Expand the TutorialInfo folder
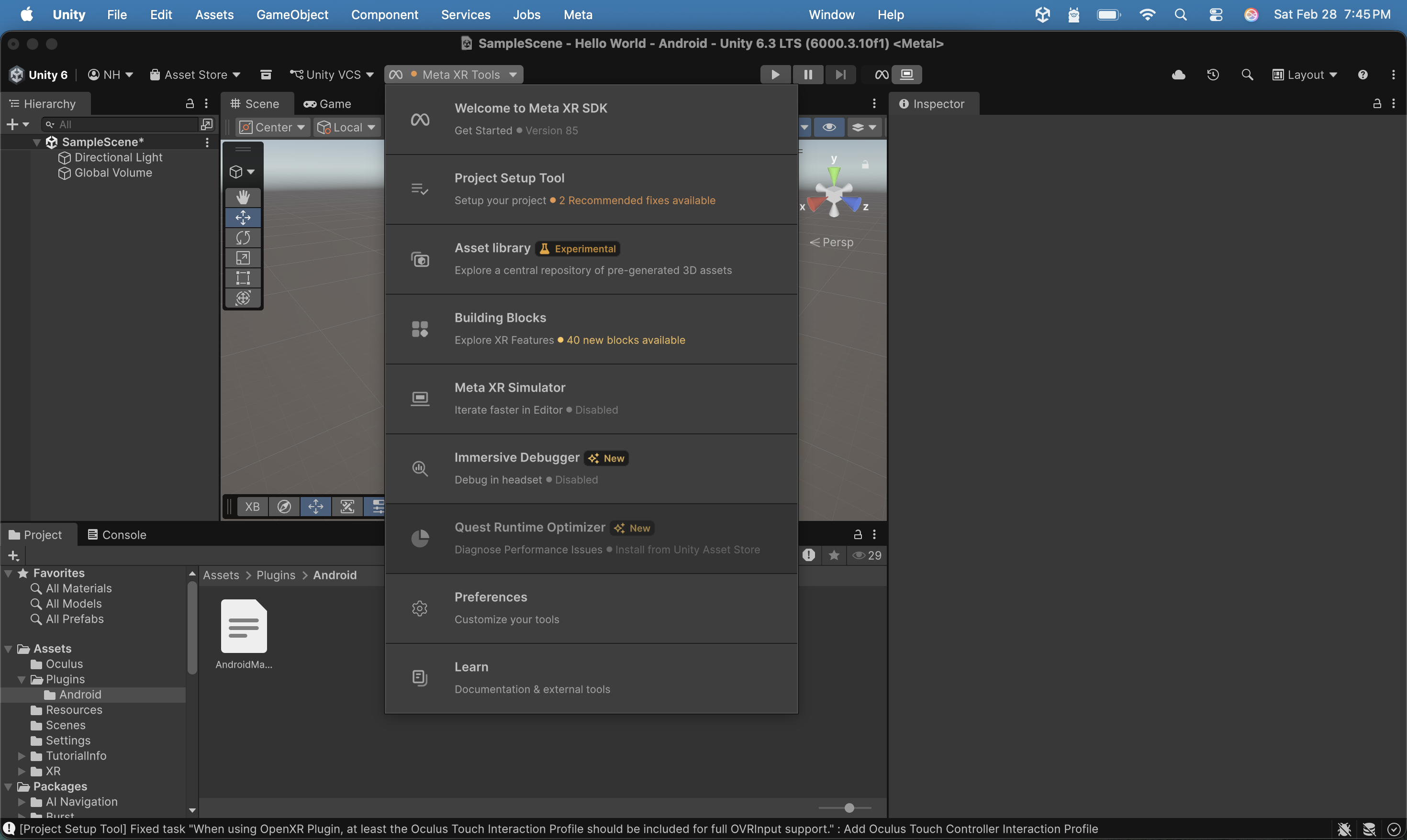This screenshot has height=840, width=1407. (x=21, y=756)
